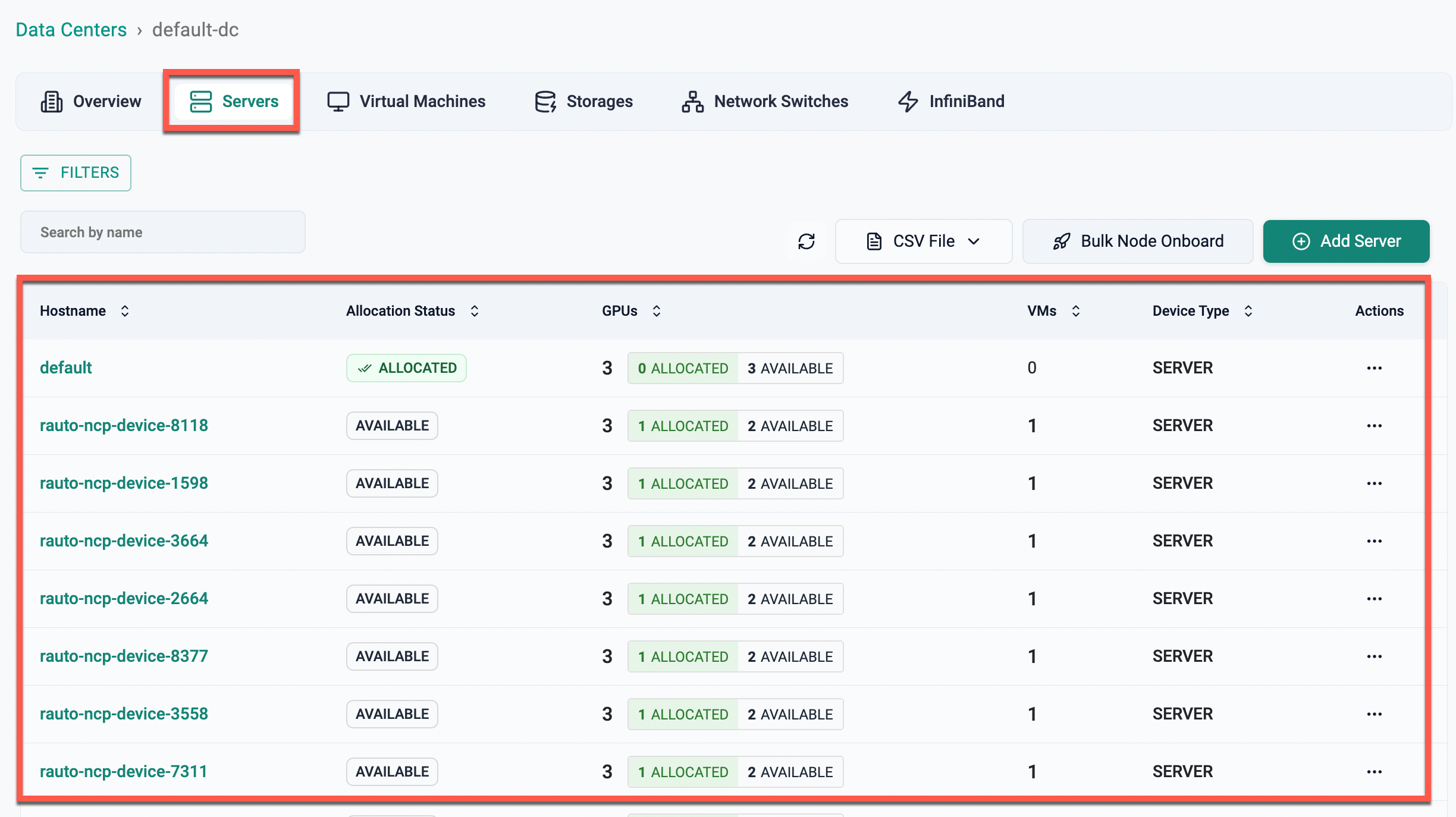Viewport: 1456px width, 817px height.
Task: Sort by Device Type column arrows
Action: [x=1248, y=311]
